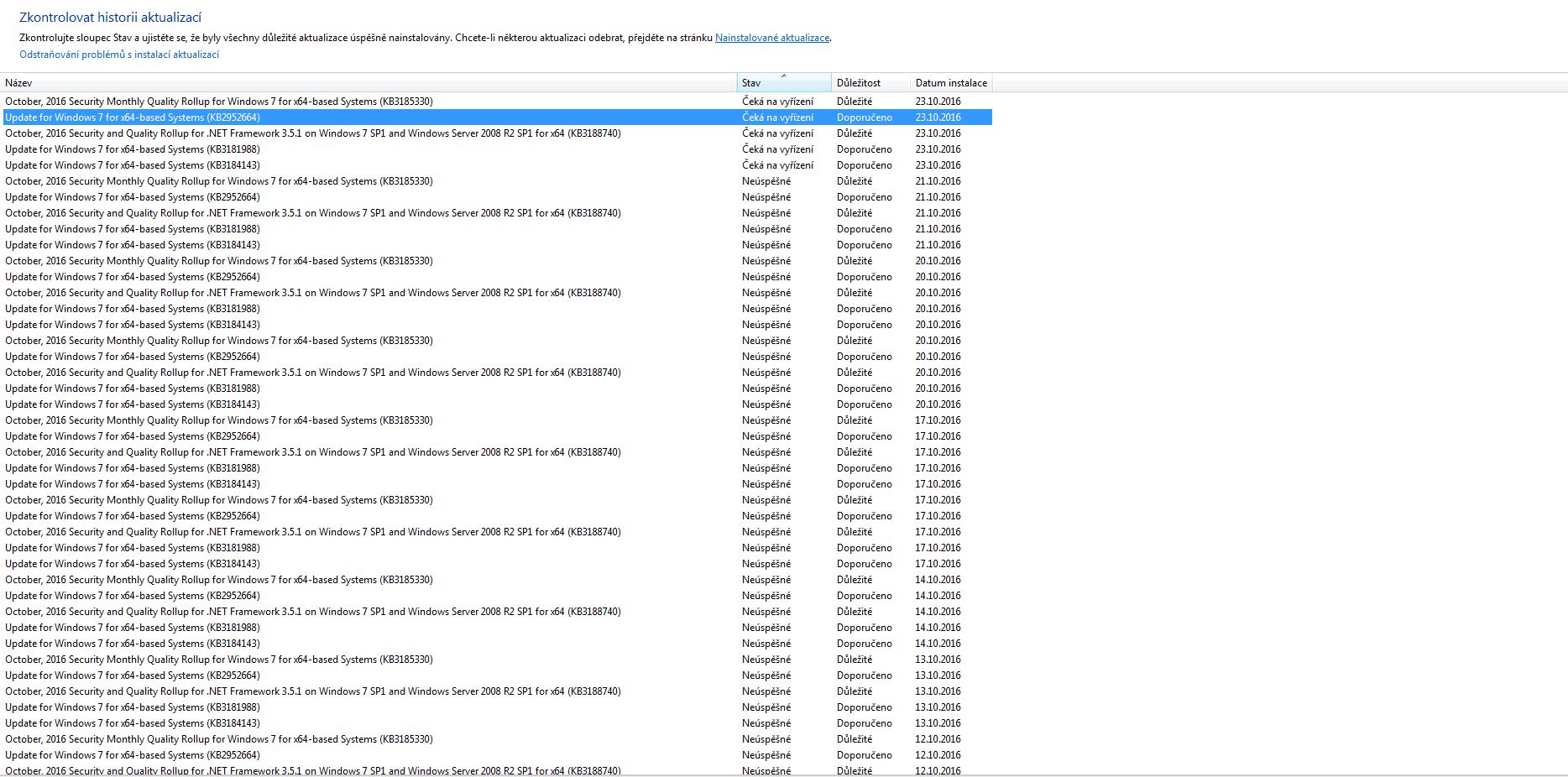Viewport: 1568px width, 777px height.
Task: Select KB2952664 update entry dated 13.10.2016
Action: pyautogui.click(x=498, y=675)
